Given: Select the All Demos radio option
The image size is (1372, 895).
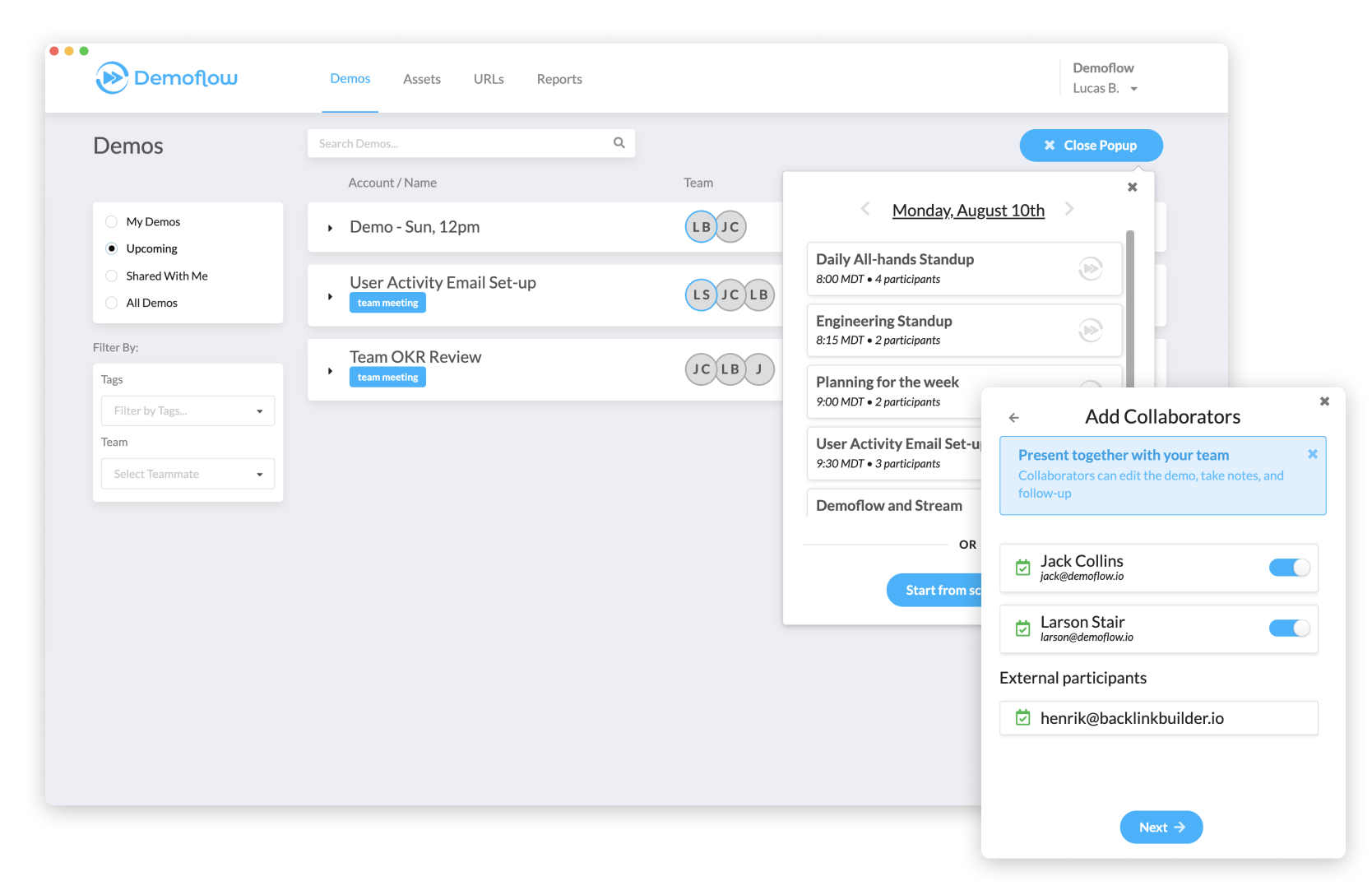Looking at the screenshot, I should tap(112, 303).
